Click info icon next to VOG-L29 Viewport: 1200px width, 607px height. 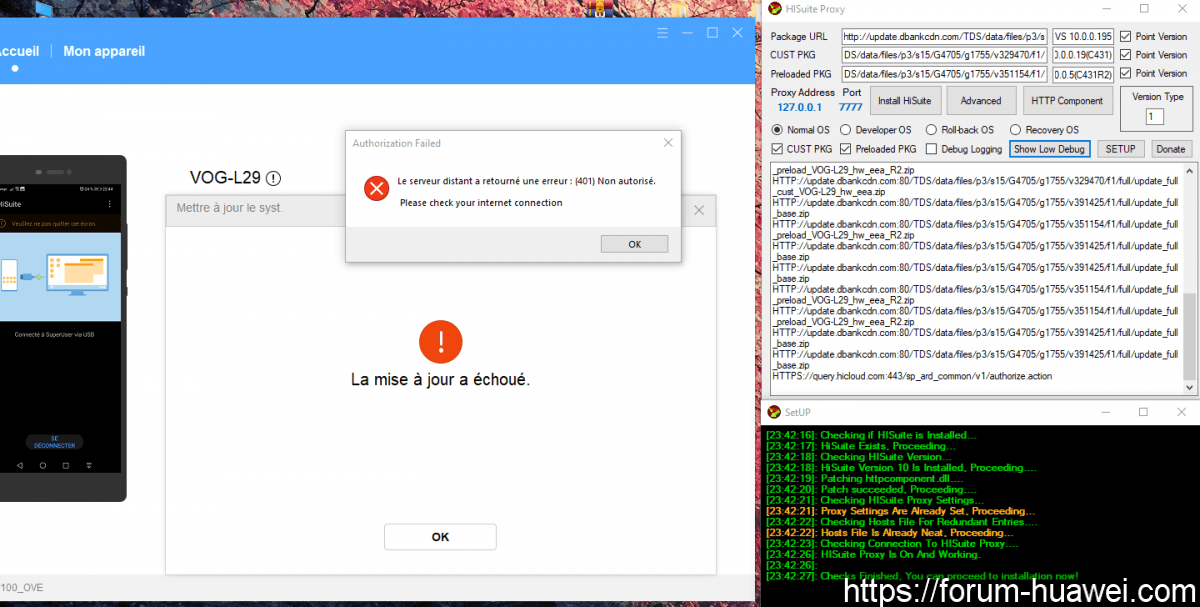273,178
